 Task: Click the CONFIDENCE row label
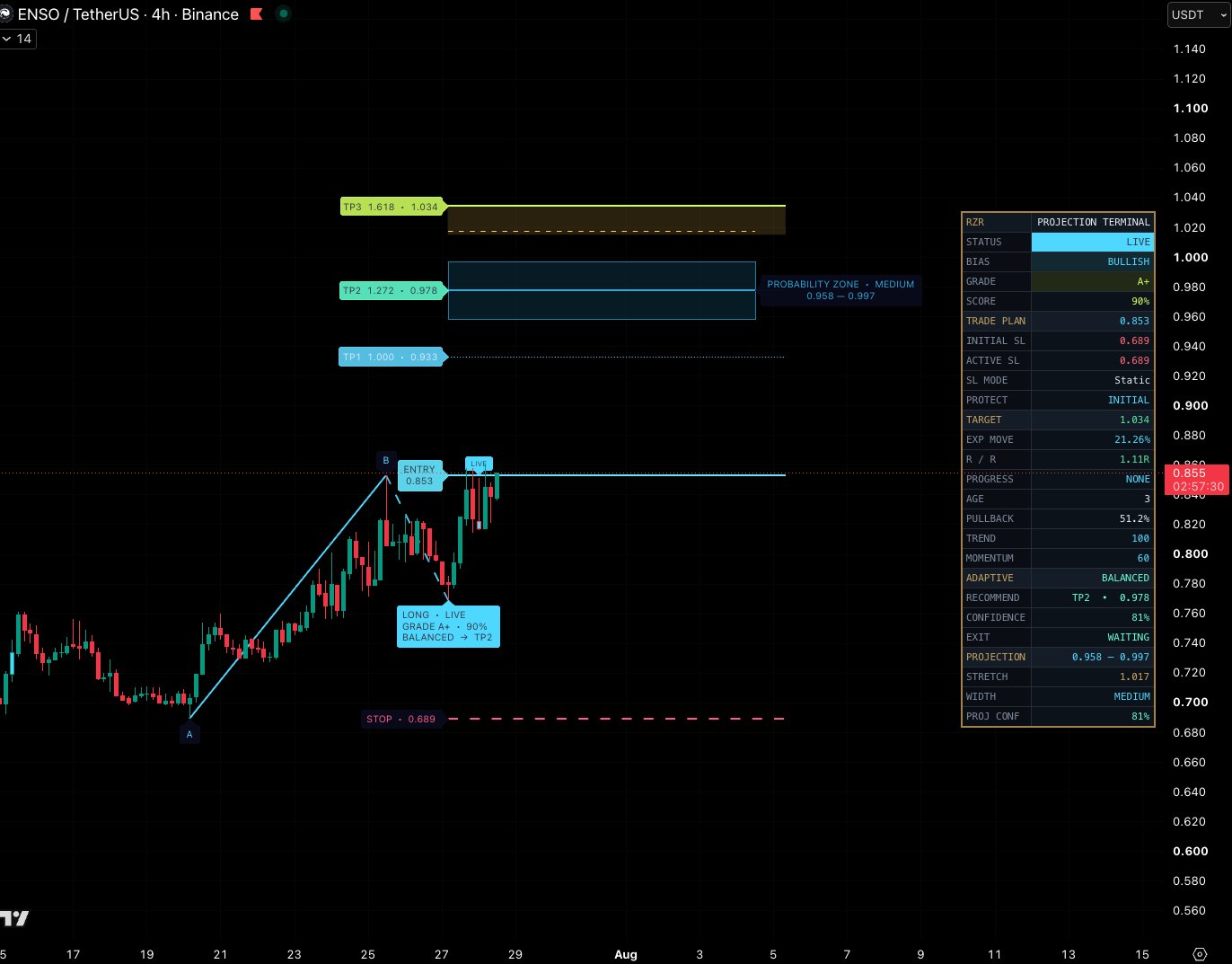click(996, 617)
